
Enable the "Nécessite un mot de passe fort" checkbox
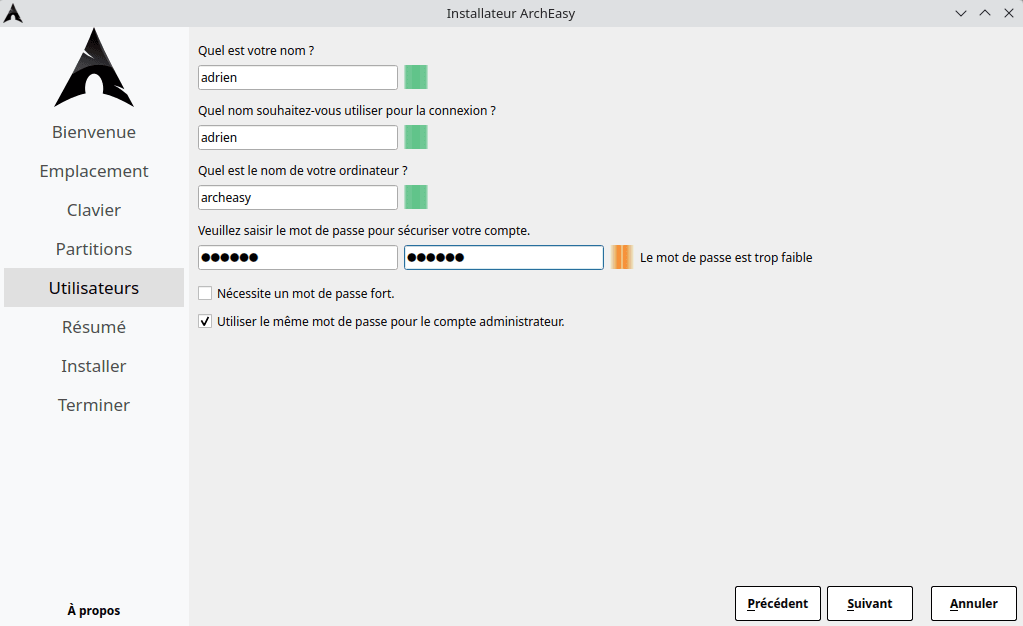[x=206, y=293]
